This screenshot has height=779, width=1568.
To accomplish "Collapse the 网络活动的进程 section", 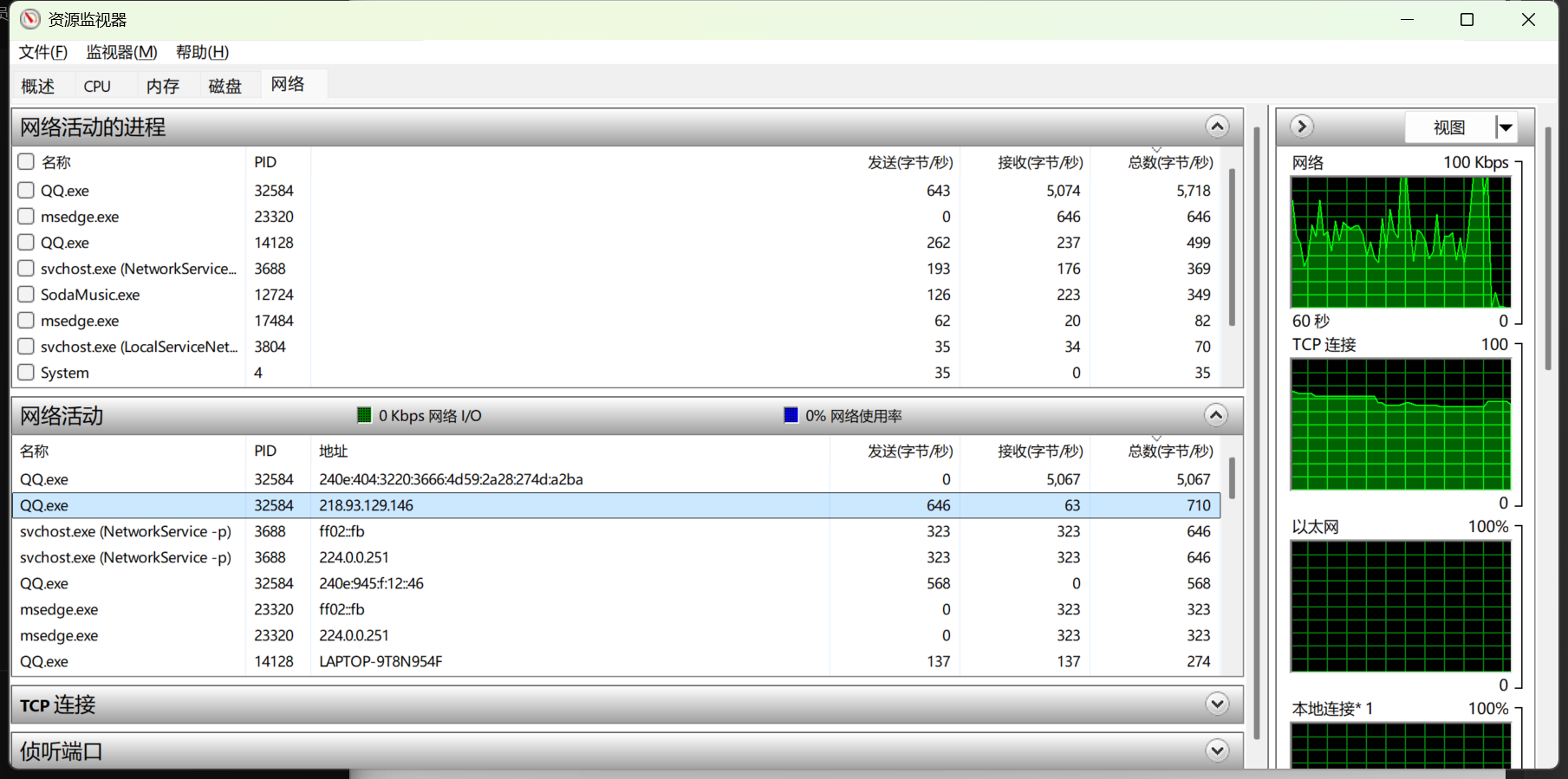I will click(1217, 127).
